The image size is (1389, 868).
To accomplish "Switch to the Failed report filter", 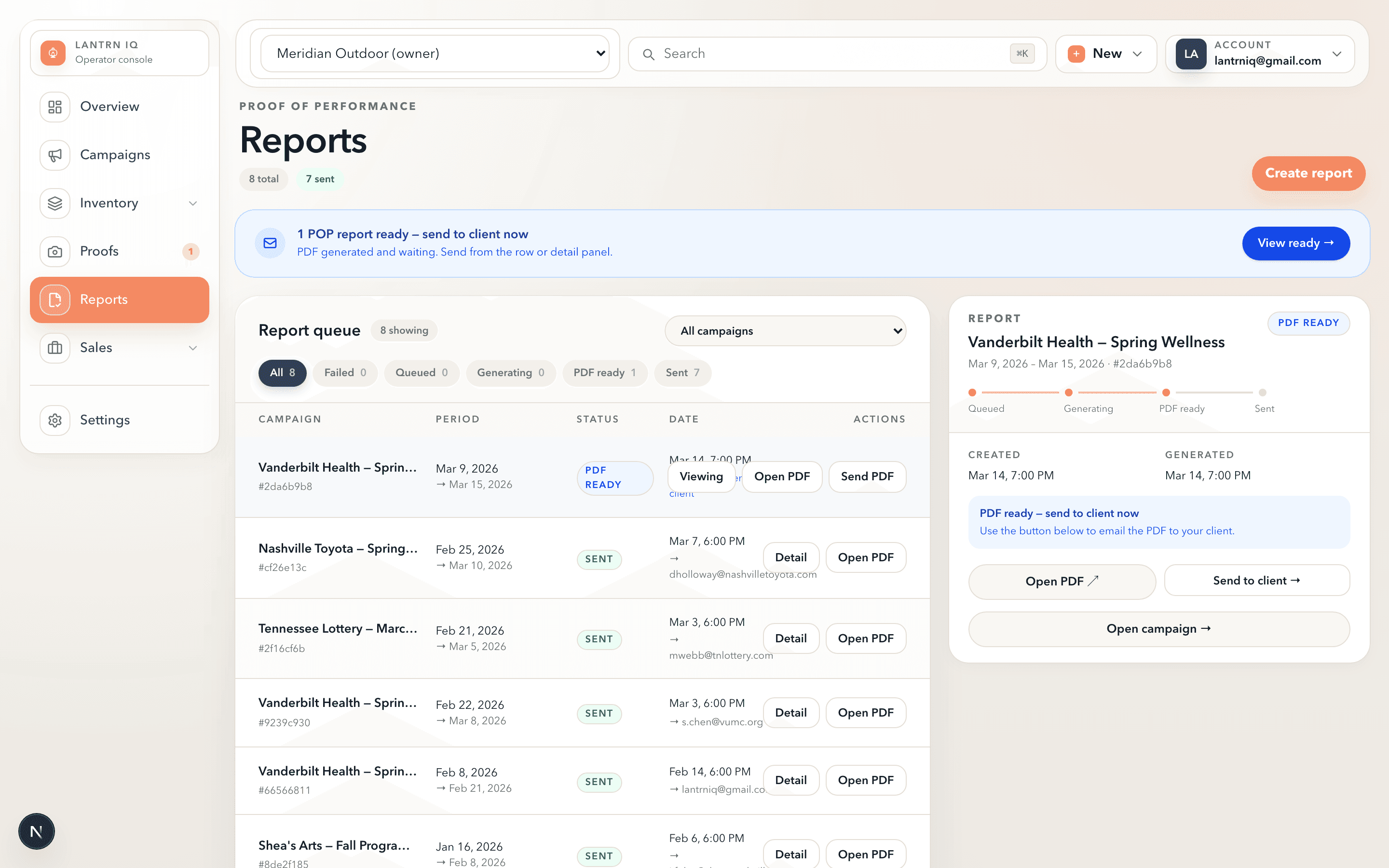I will coord(344,373).
